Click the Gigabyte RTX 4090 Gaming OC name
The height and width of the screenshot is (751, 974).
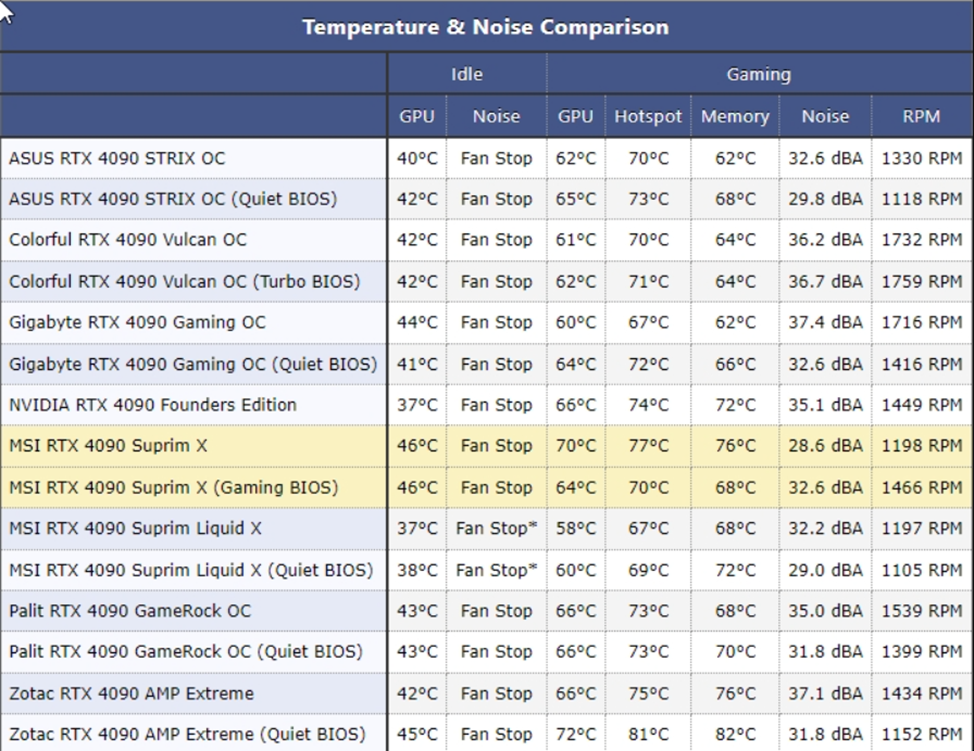[137, 322]
